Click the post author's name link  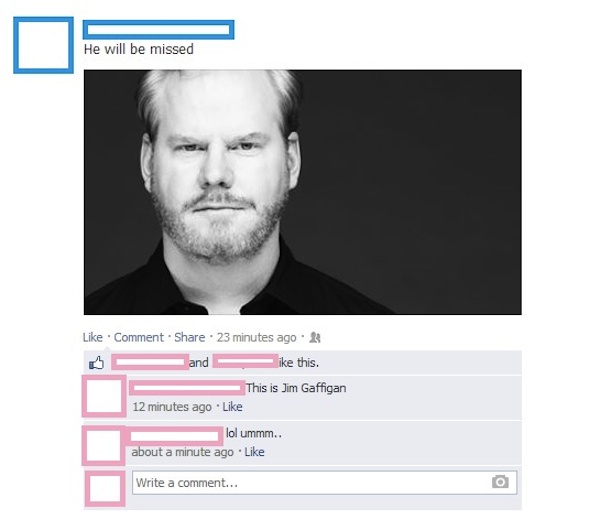(x=158, y=30)
